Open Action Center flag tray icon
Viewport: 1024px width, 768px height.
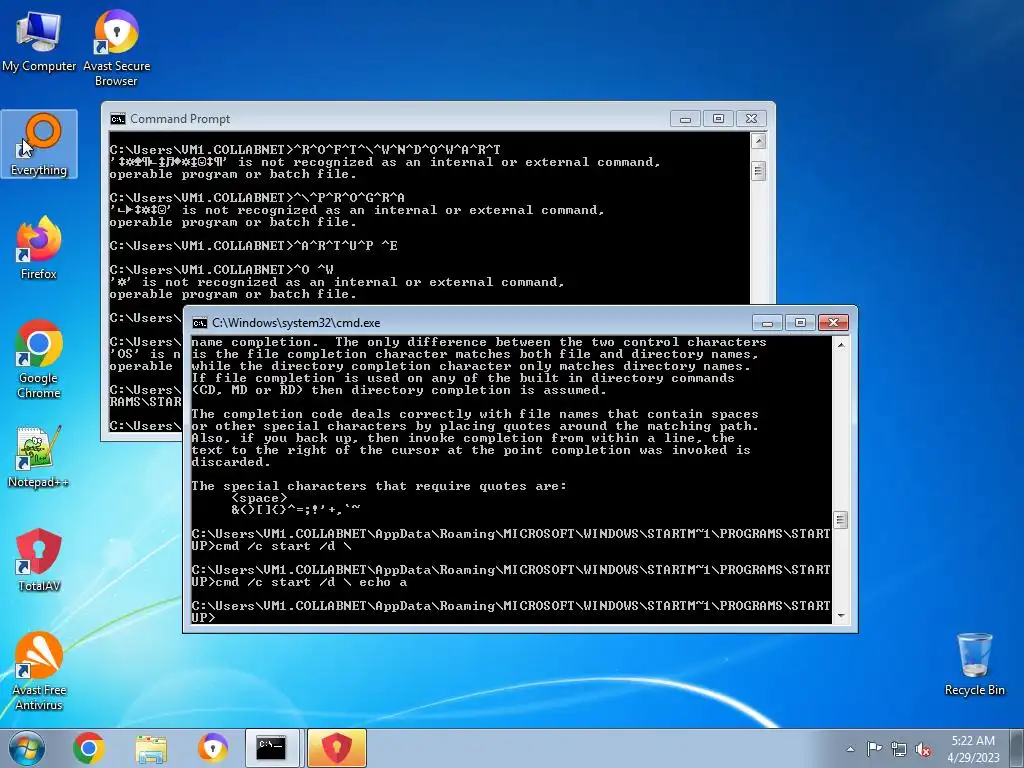(874, 749)
